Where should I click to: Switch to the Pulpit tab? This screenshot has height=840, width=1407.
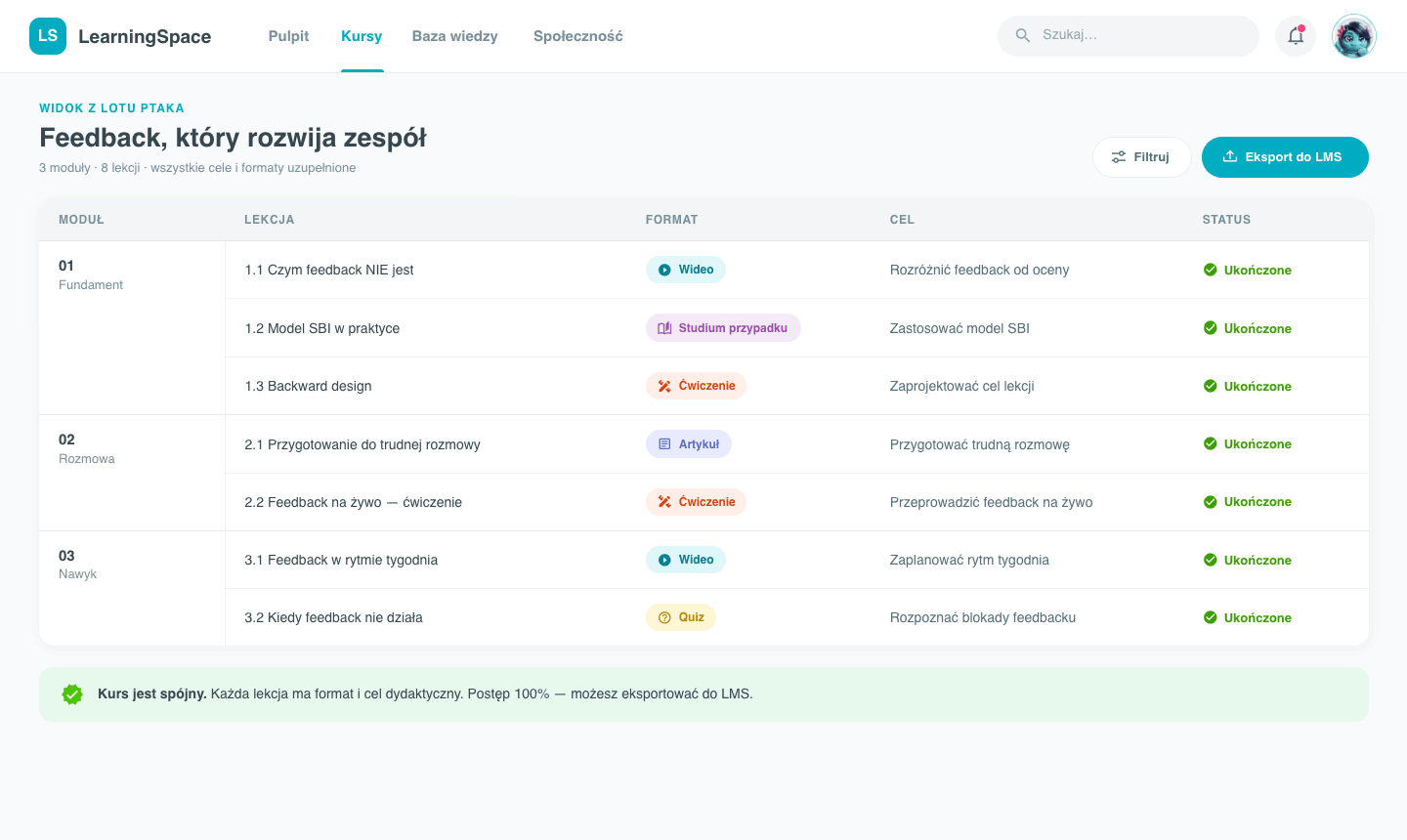pyautogui.click(x=288, y=36)
